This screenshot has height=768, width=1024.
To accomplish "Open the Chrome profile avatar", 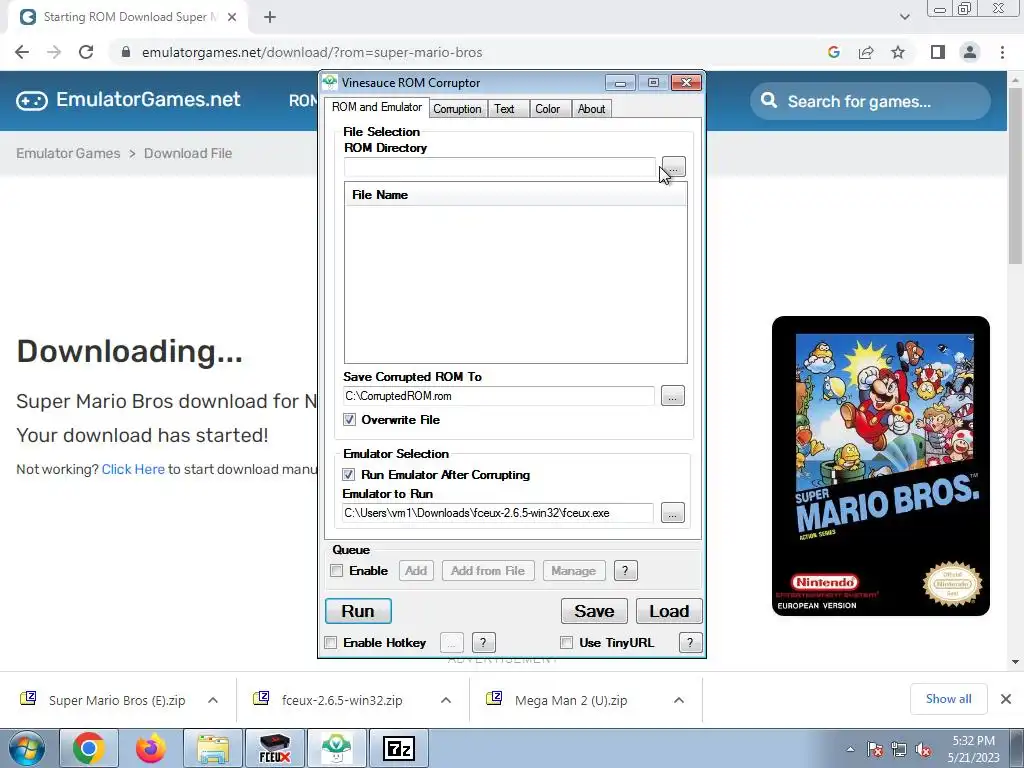I will click(x=970, y=52).
